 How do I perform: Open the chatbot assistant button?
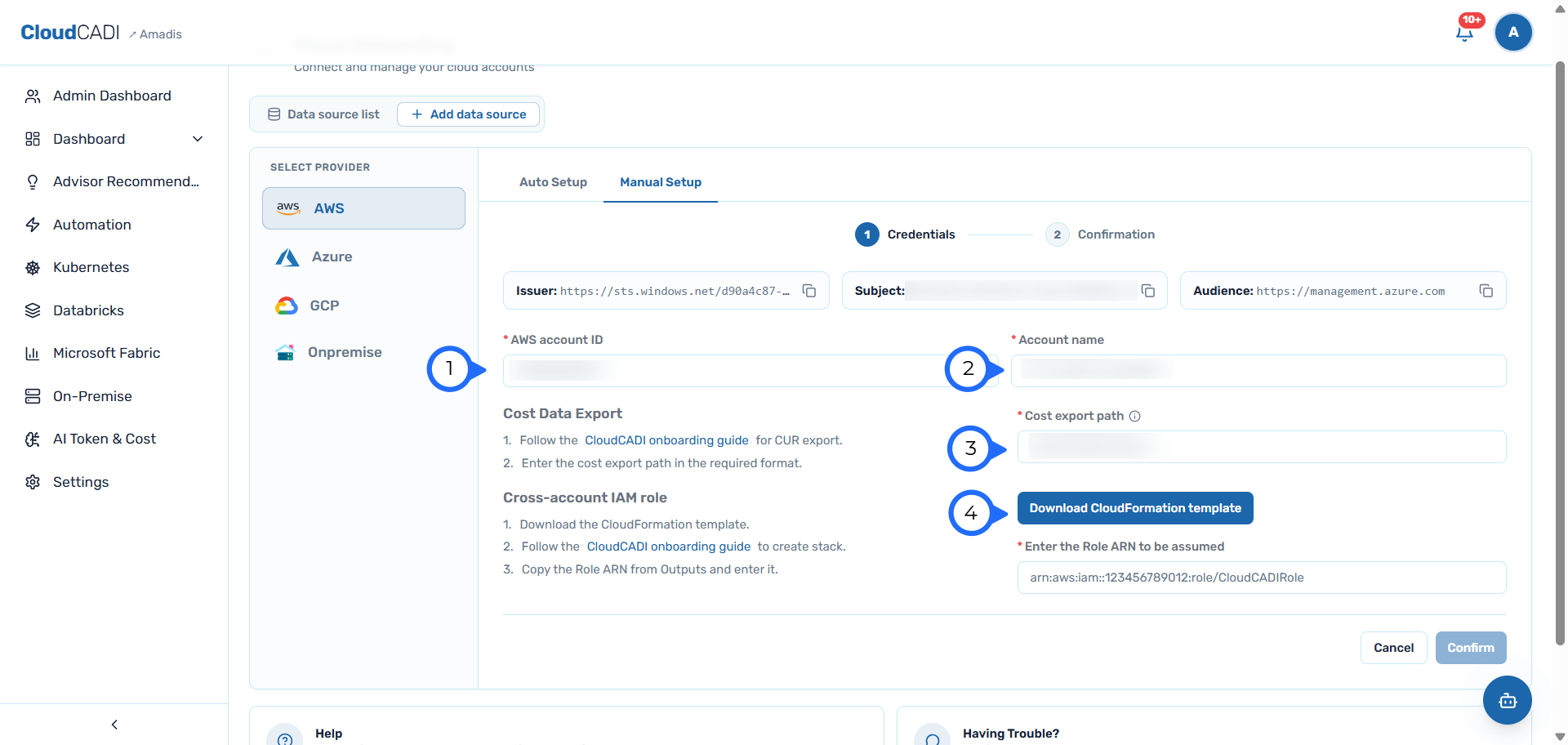pyautogui.click(x=1508, y=700)
